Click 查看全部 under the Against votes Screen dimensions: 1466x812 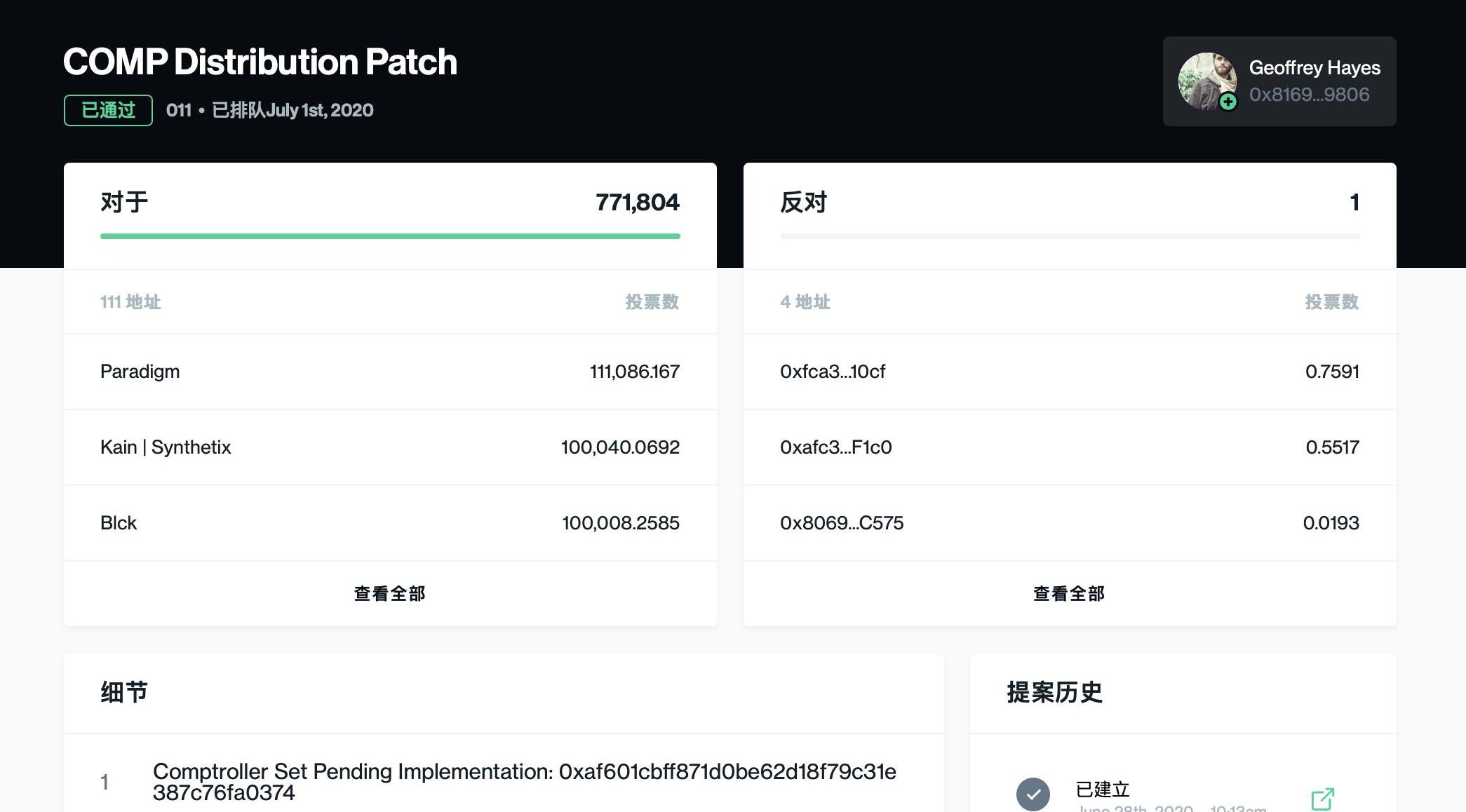click(1069, 594)
